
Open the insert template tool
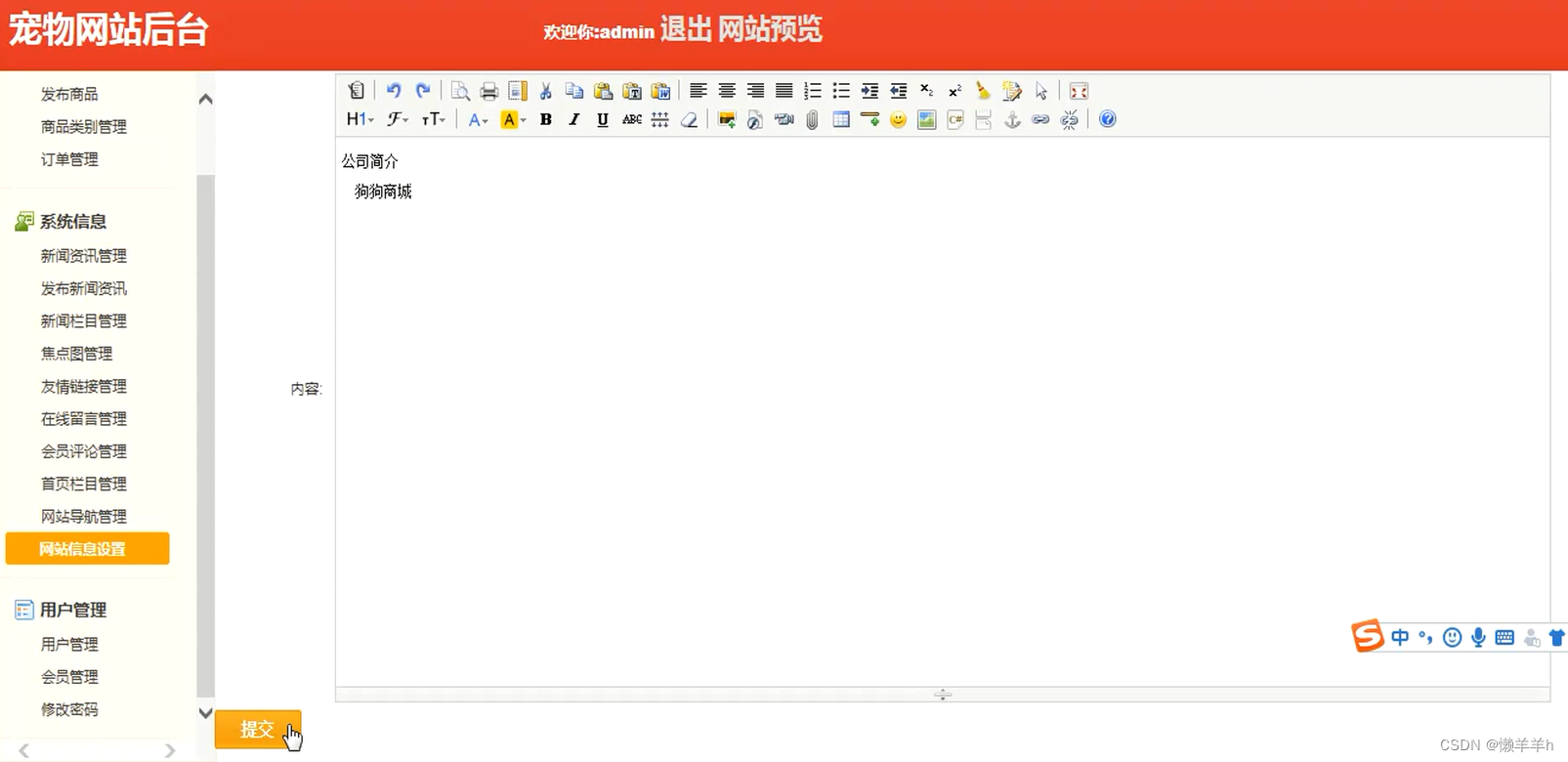(518, 91)
